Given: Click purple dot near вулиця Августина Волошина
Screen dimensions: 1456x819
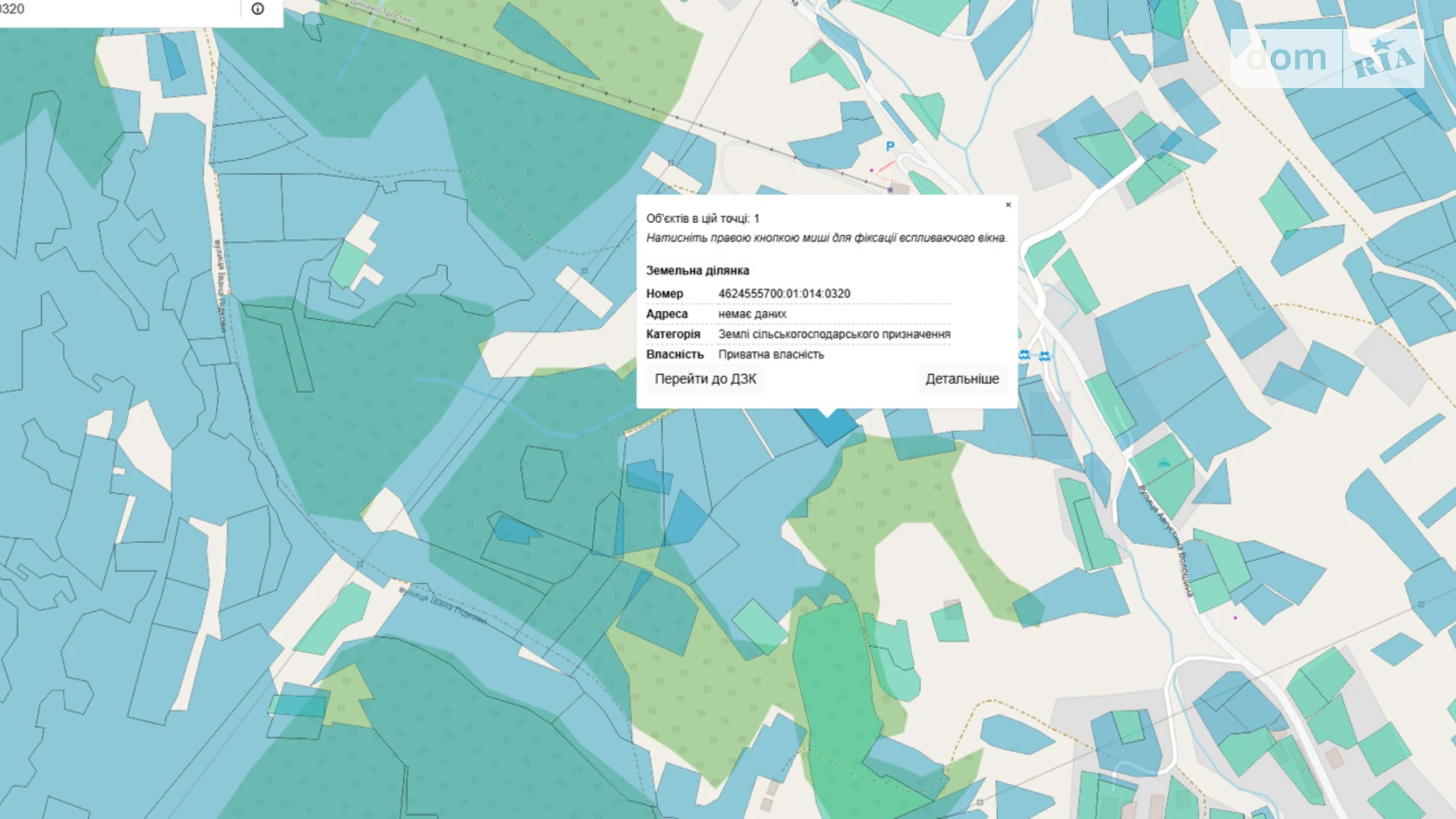Looking at the screenshot, I should (x=1235, y=618).
